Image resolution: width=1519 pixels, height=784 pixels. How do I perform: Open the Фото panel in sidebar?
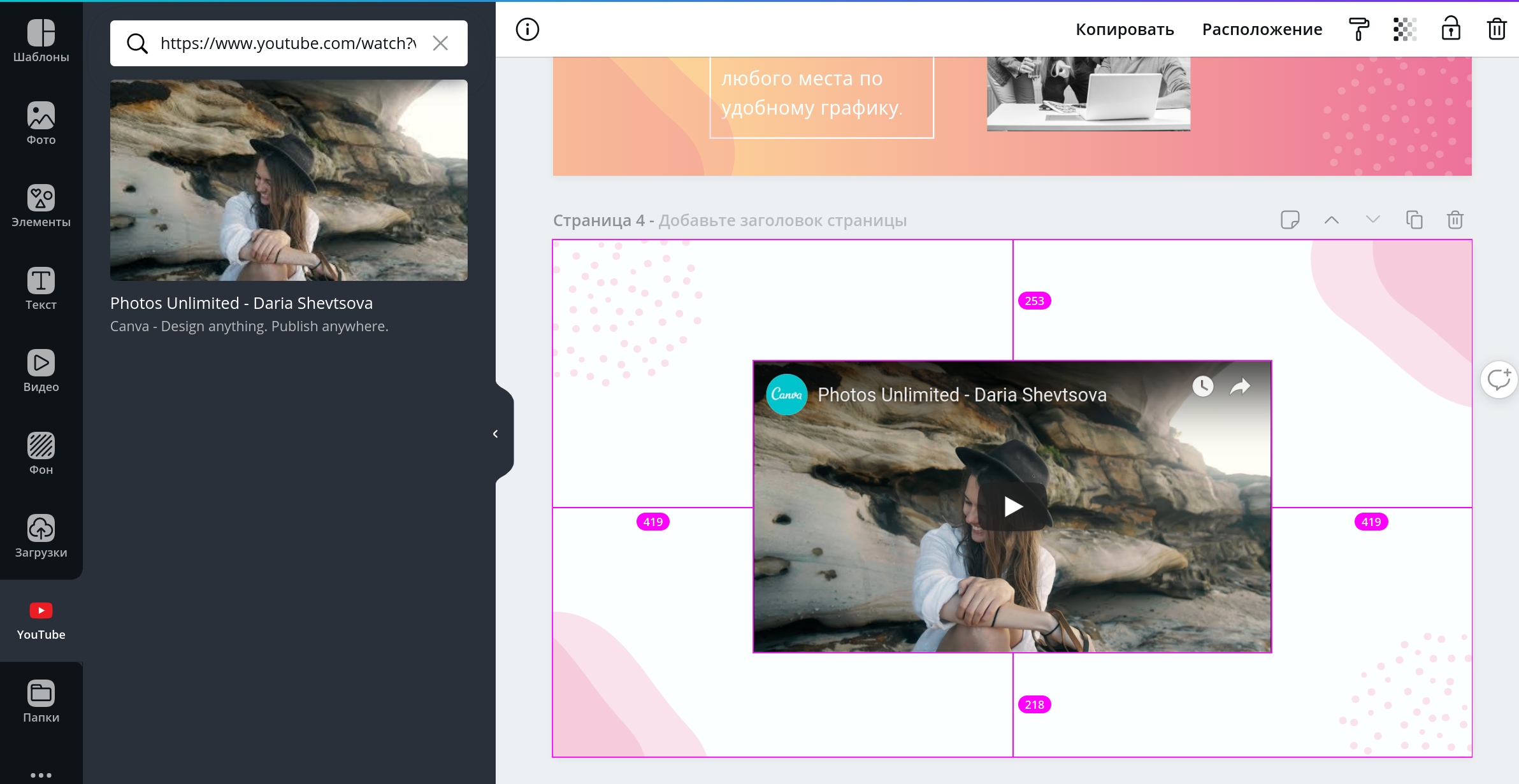pos(41,124)
